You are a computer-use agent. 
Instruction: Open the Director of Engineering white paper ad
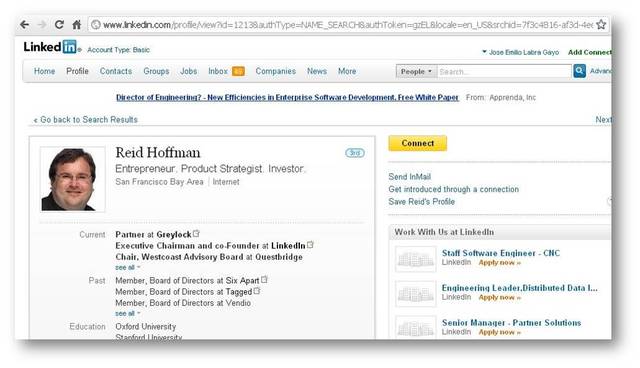point(287,98)
